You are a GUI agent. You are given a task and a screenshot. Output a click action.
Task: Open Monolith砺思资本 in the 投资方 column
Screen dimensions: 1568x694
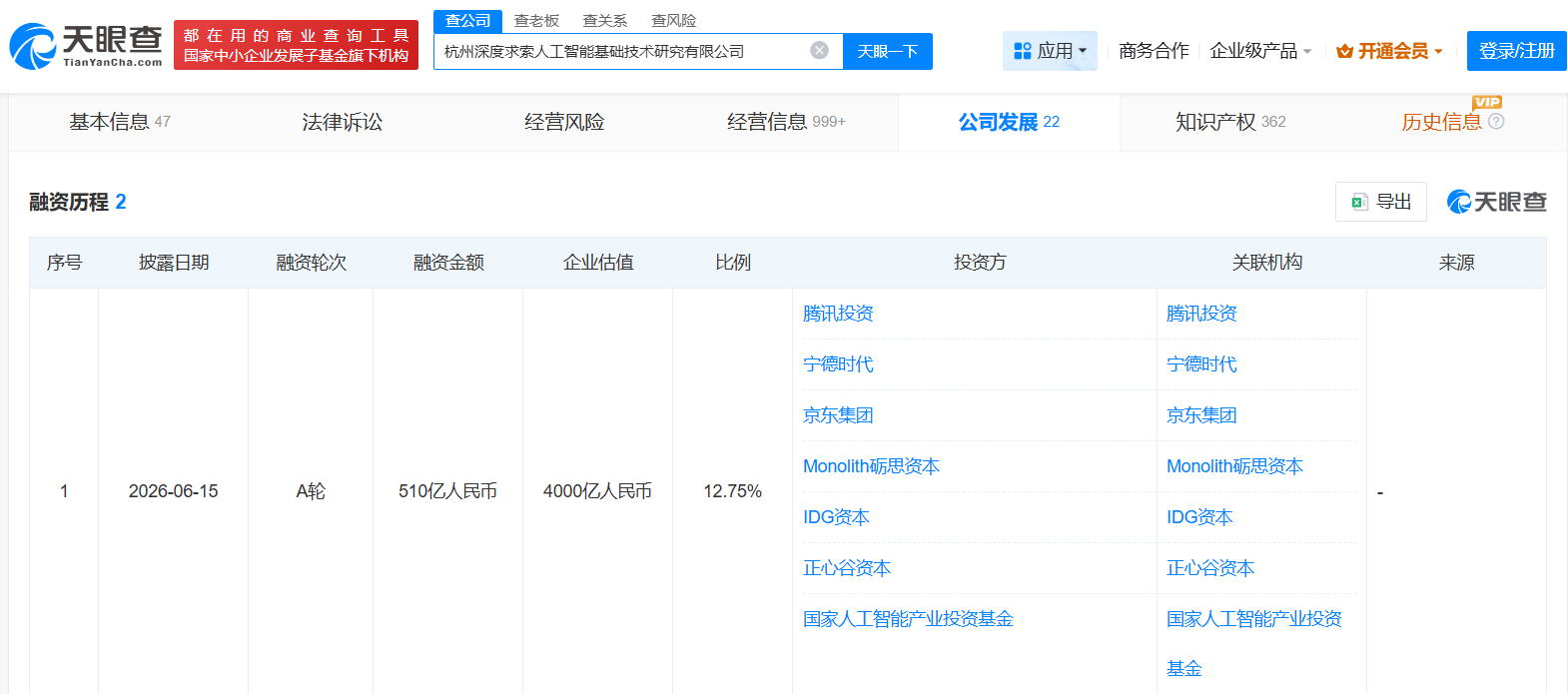tap(871, 466)
